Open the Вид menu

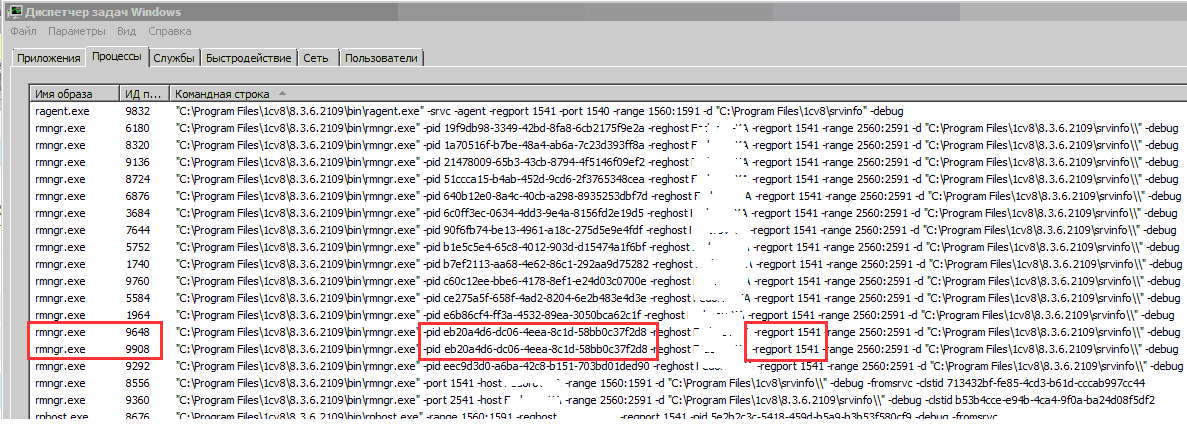pos(126,31)
